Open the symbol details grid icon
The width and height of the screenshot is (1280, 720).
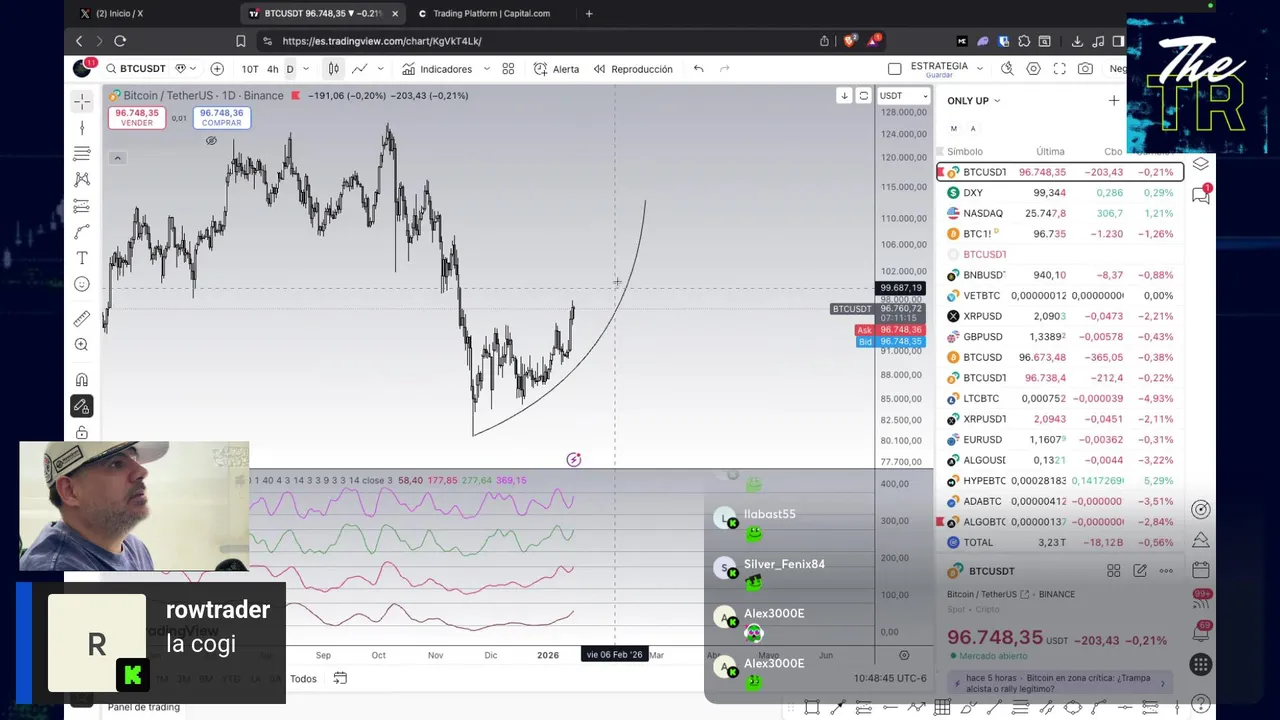tap(1114, 571)
